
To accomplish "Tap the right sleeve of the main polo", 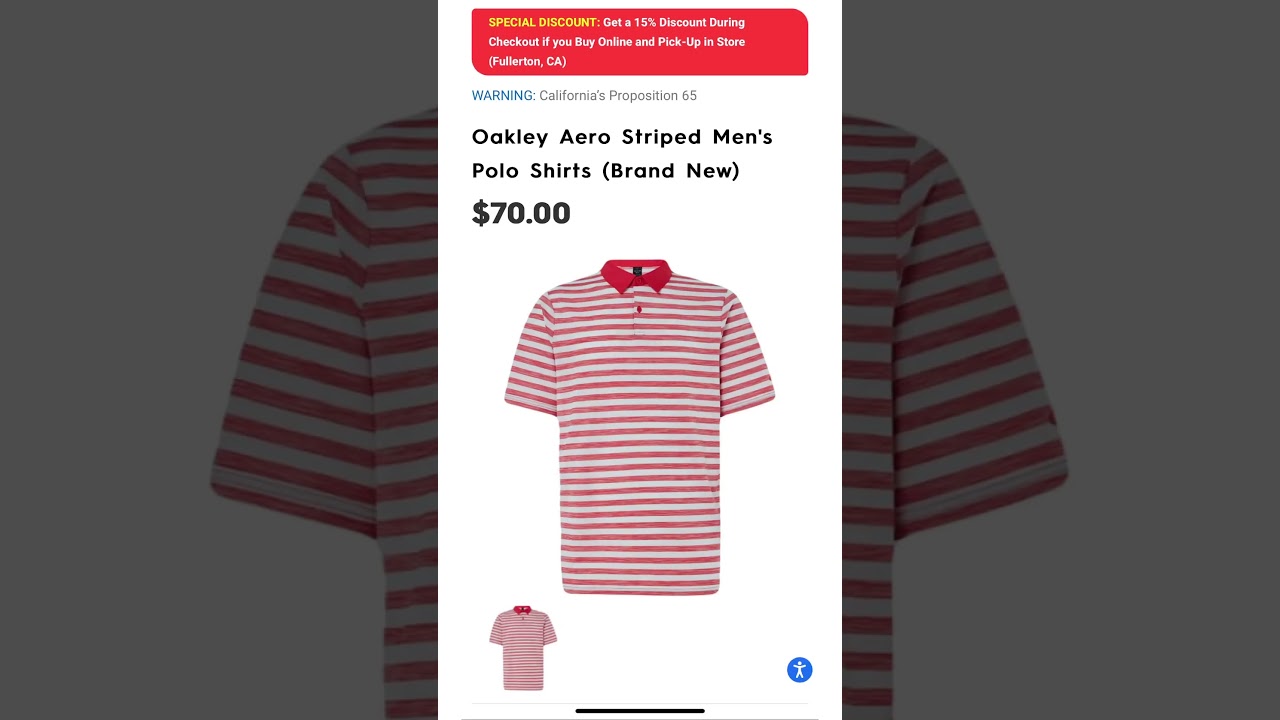I will pyautogui.click(x=748, y=355).
